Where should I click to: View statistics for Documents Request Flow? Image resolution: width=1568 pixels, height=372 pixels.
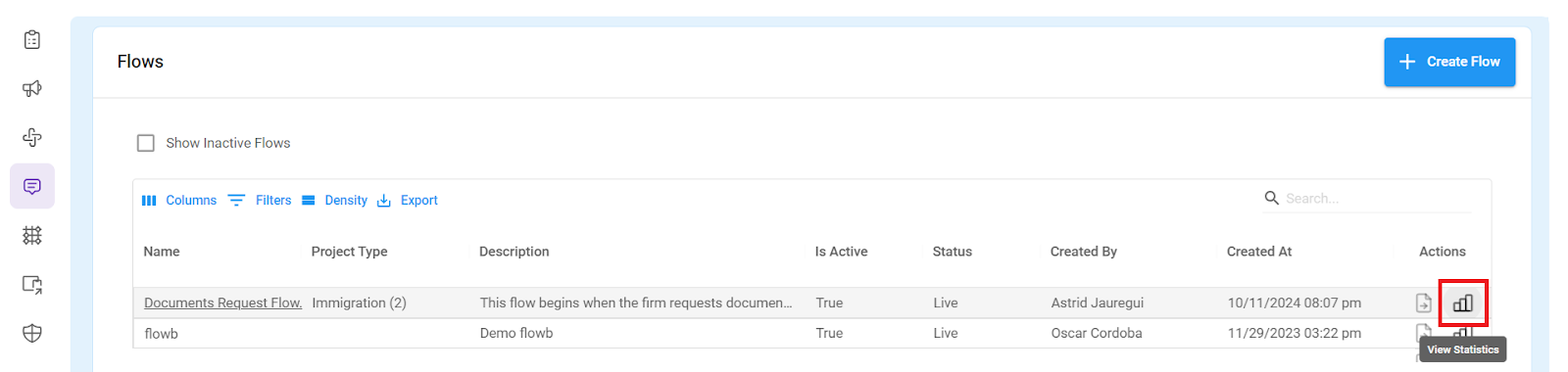point(1463,303)
